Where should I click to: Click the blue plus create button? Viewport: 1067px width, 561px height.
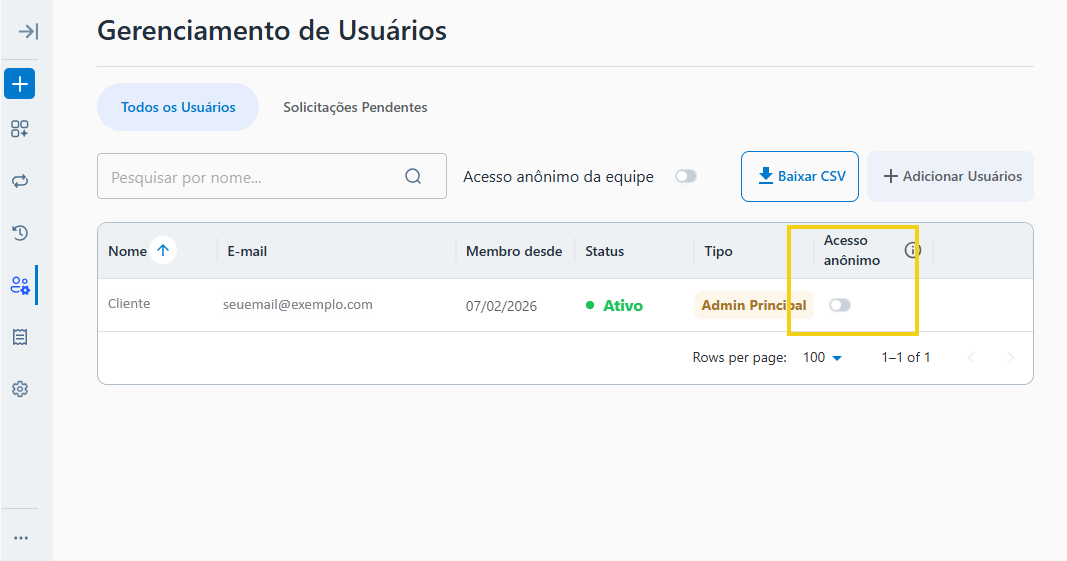coord(20,84)
